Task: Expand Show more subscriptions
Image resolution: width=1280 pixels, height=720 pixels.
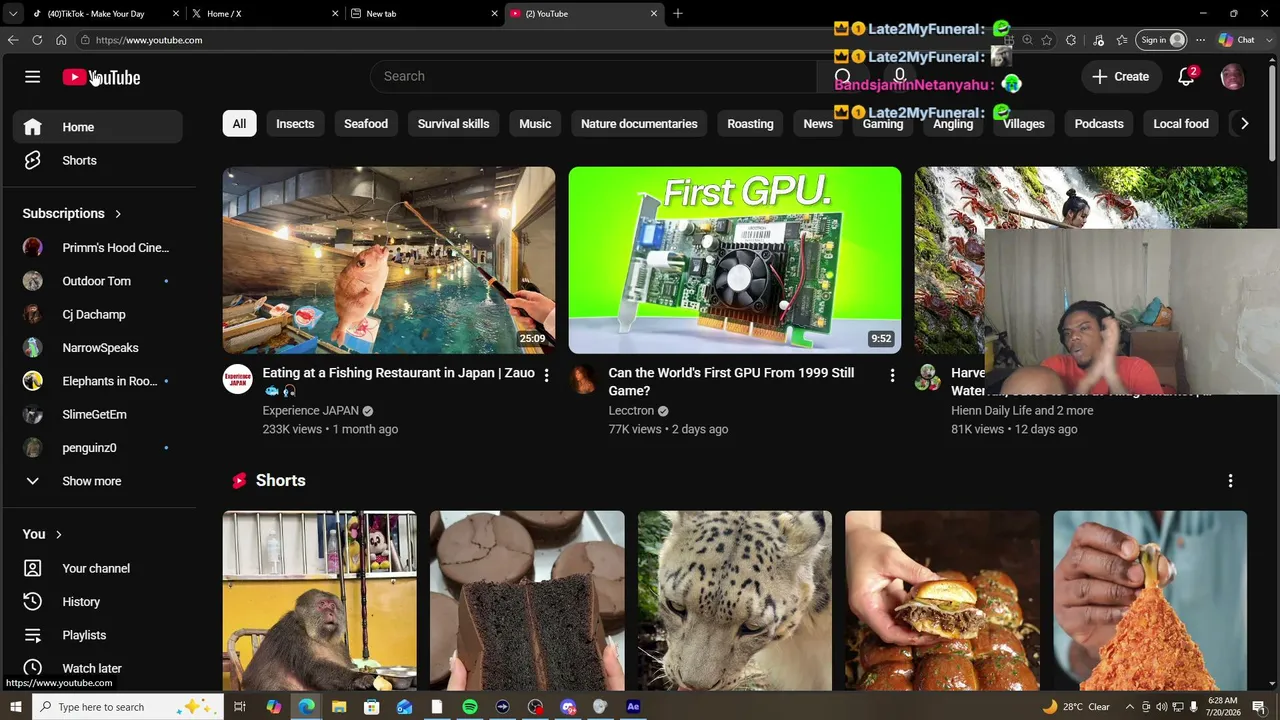Action: (97, 481)
